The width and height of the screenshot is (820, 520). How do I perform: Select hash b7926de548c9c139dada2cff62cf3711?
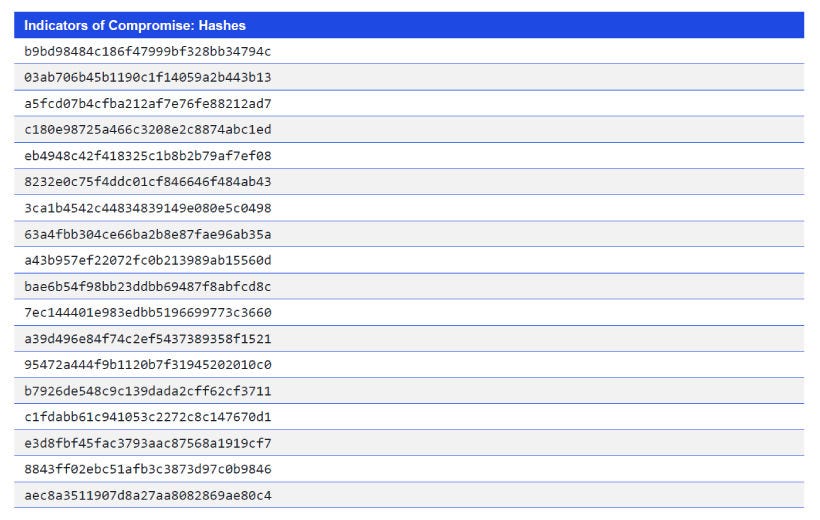147,391
